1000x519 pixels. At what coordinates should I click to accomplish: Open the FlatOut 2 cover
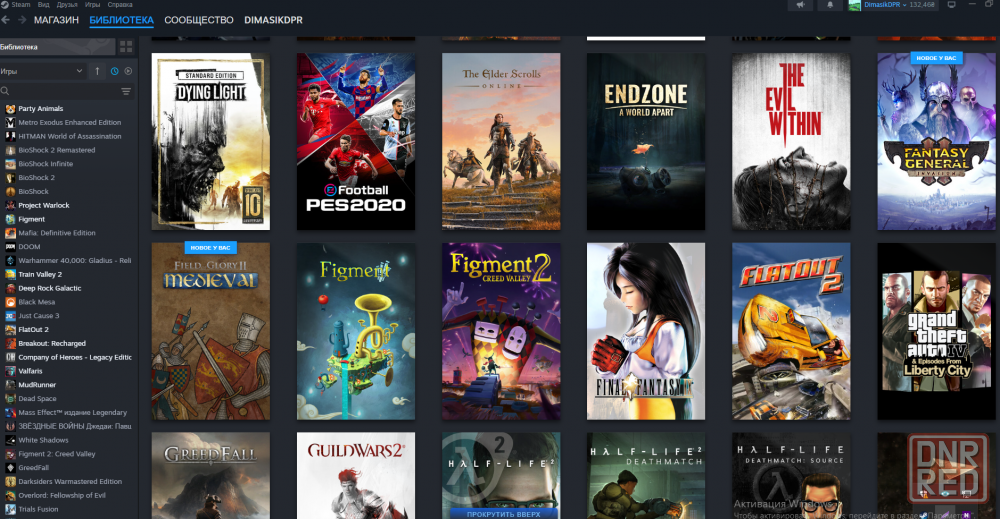(x=791, y=331)
